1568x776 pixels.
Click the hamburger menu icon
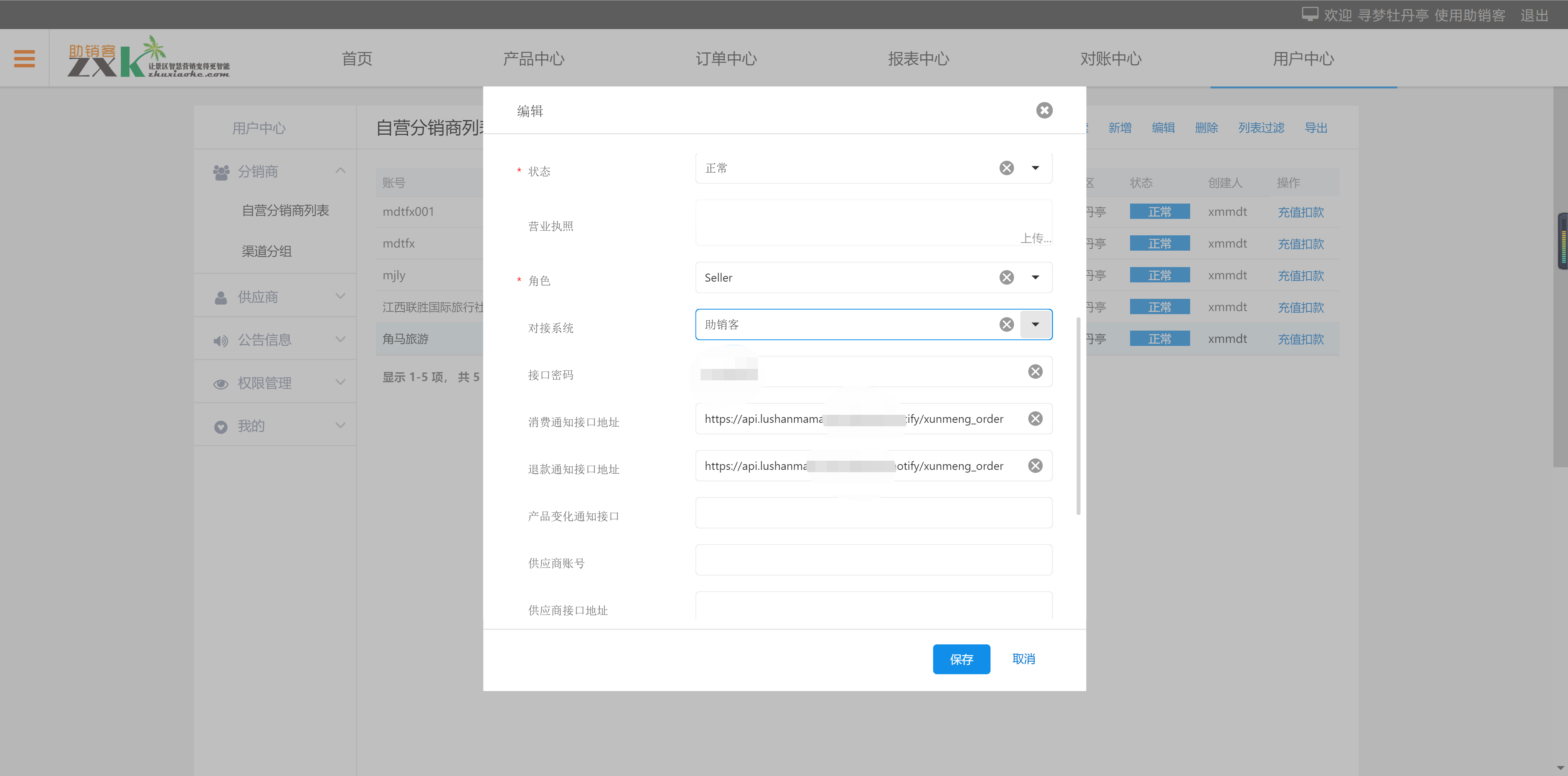coord(24,59)
